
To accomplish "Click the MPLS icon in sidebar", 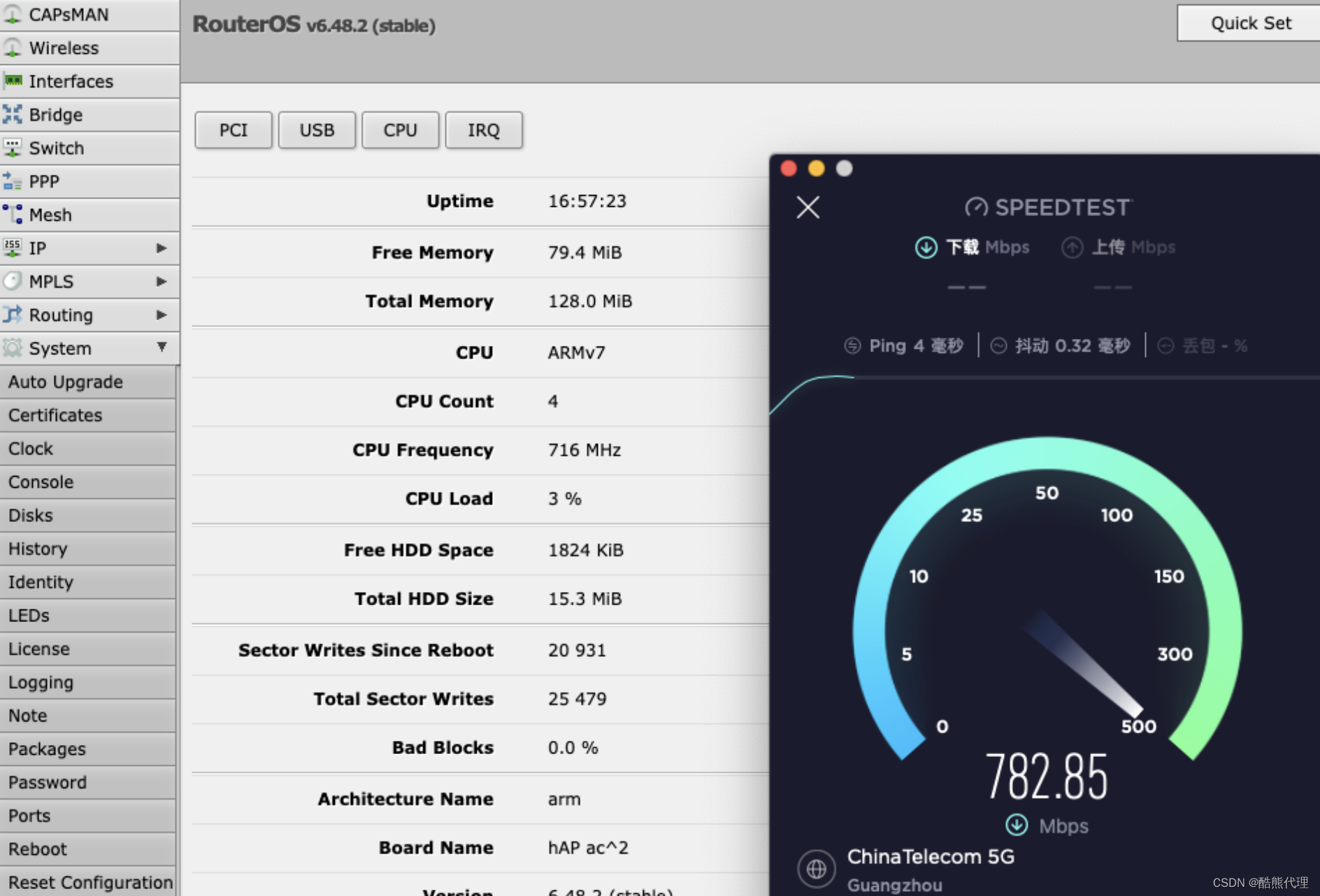I will tap(13, 281).
